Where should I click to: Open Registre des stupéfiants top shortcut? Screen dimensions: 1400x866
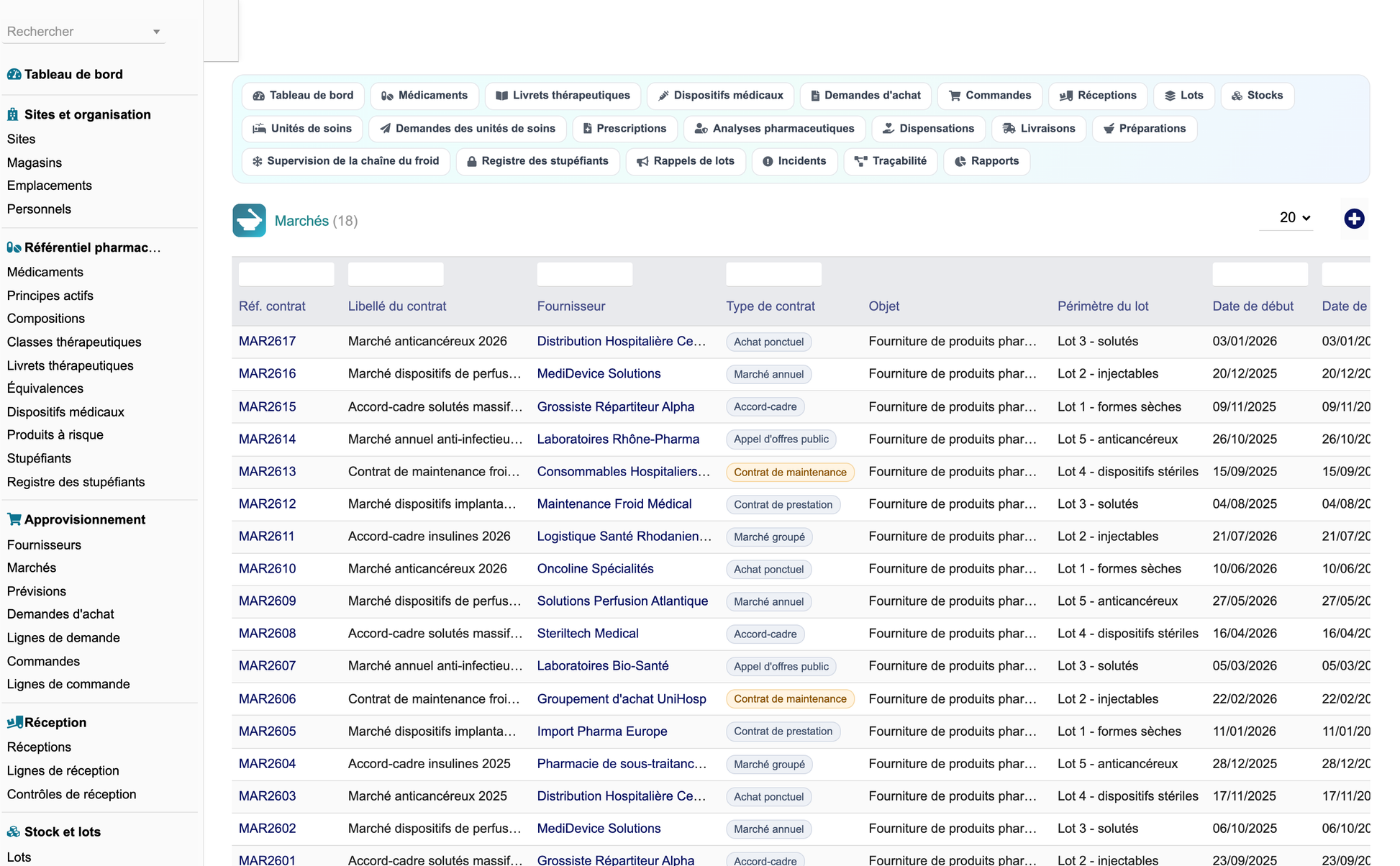pyautogui.click(x=538, y=161)
